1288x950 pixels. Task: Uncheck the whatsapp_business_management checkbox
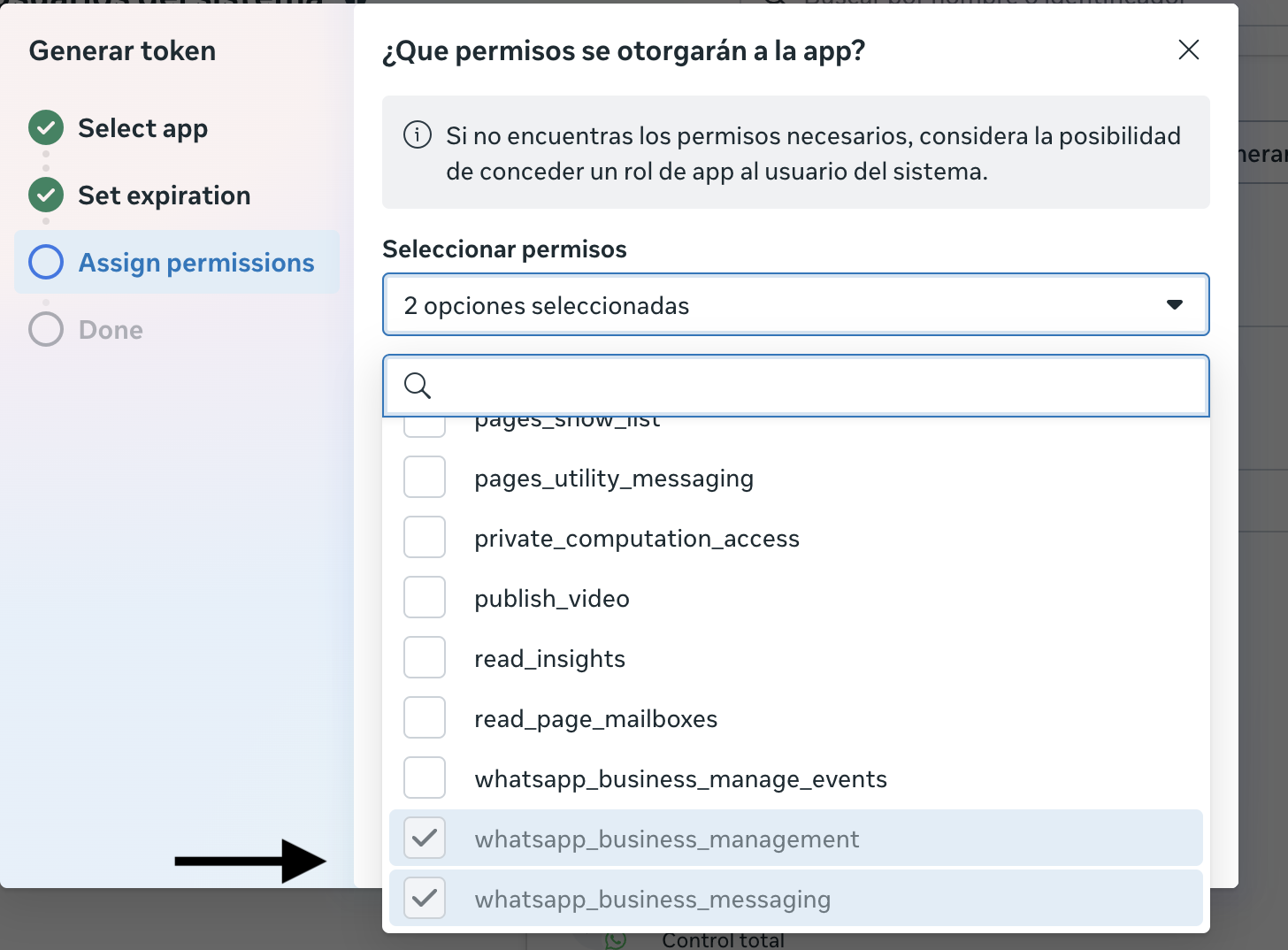425,838
